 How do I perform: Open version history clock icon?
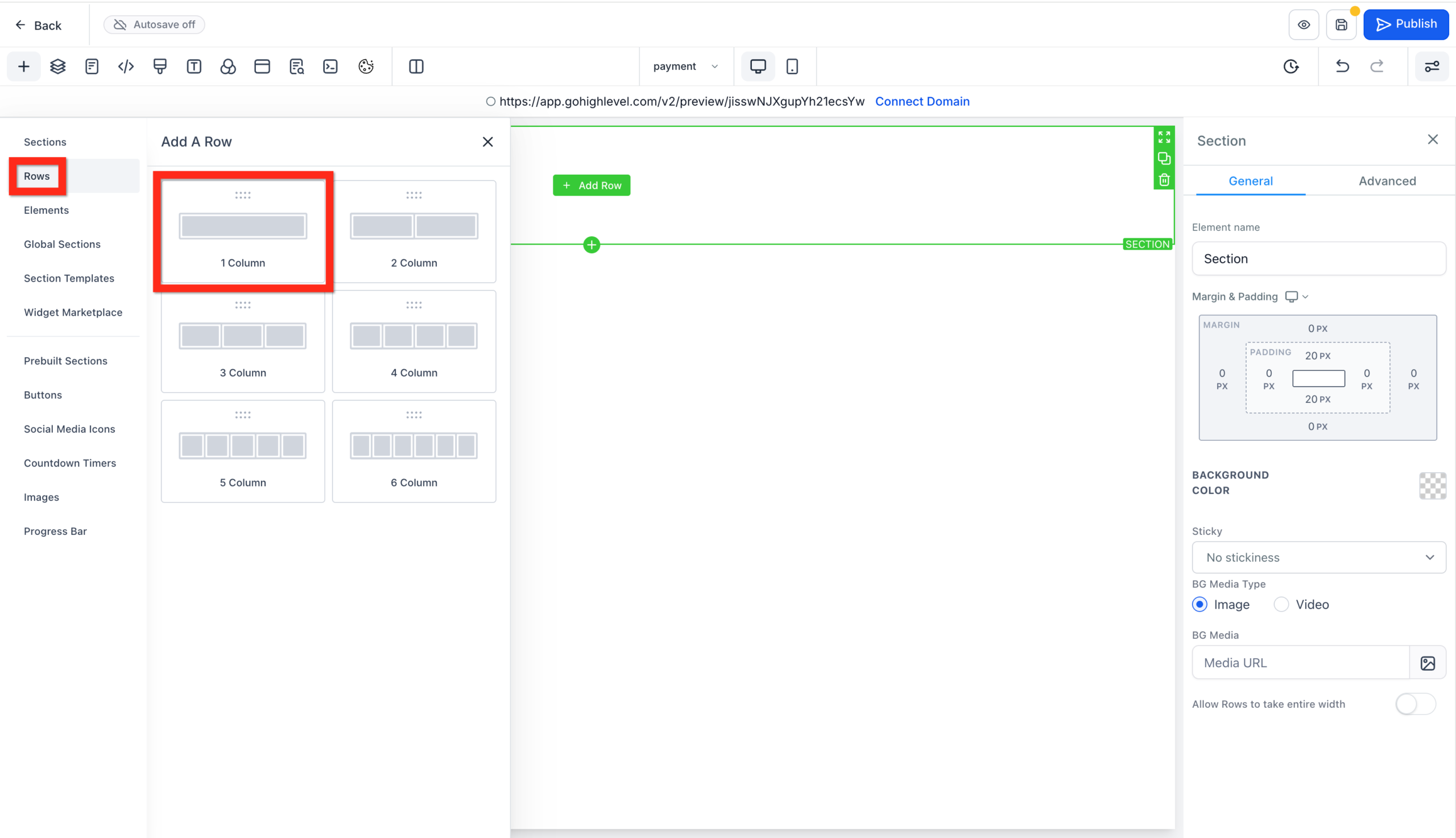[x=1292, y=66]
